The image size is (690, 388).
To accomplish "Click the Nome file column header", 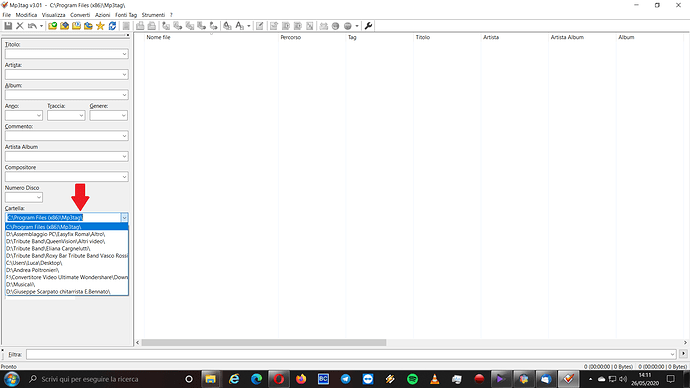I will [x=211, y=37].
